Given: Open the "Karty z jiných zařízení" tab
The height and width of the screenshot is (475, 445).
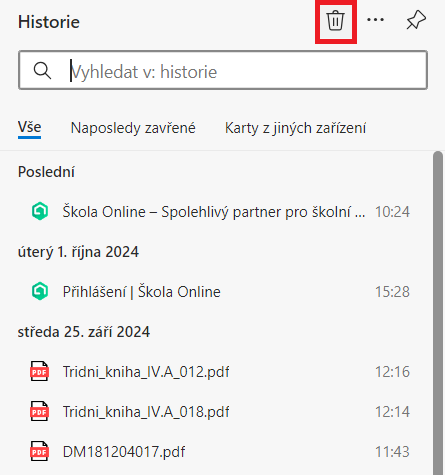Looking at the screenshot, I should tap(295, 128).
